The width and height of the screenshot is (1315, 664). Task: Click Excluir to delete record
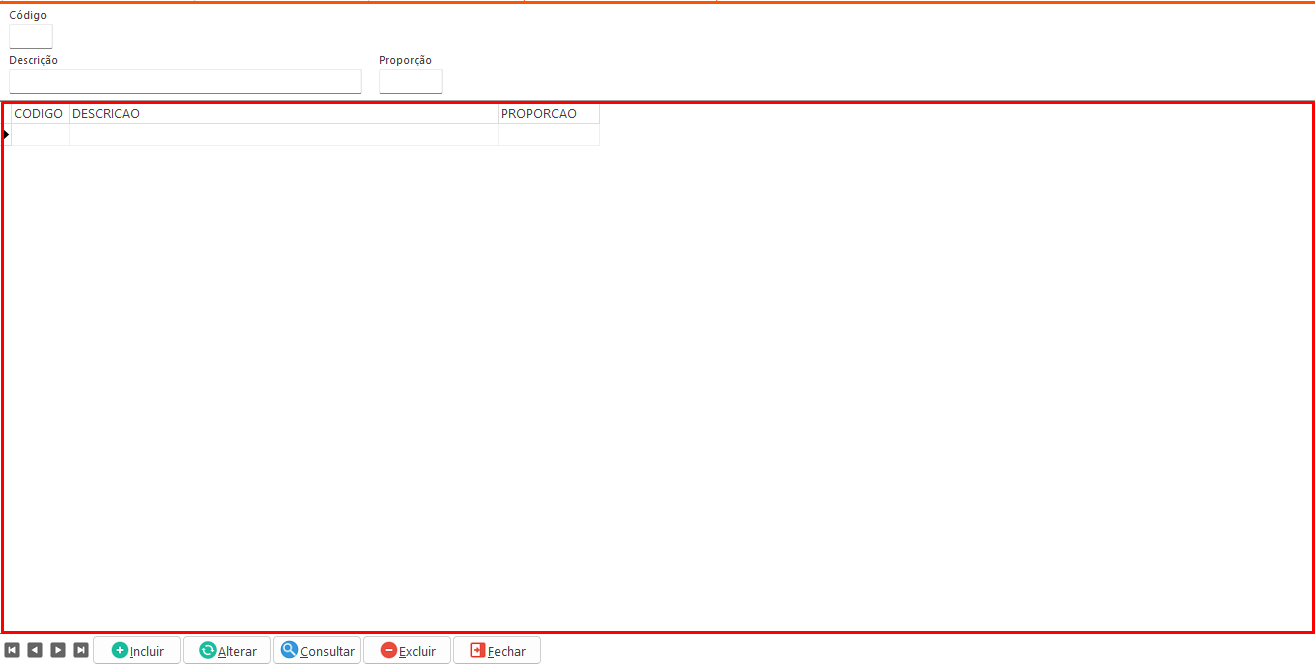tap(407, 650)
